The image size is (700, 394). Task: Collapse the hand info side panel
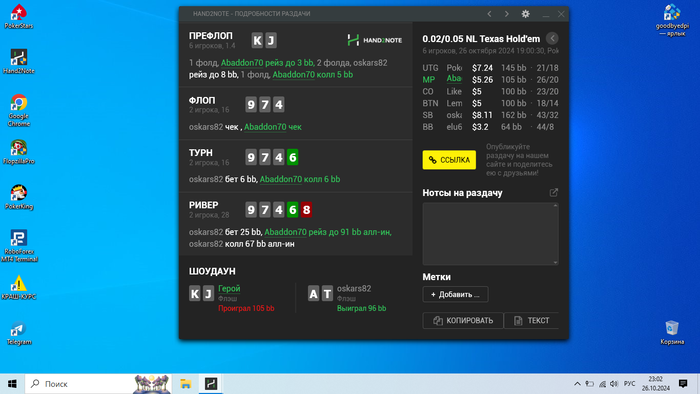click(x=552, y=38)
